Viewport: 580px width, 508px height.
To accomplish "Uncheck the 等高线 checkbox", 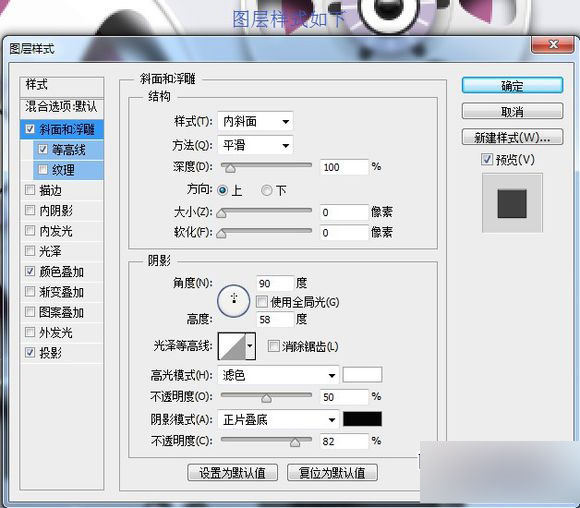I will [43, 149].
